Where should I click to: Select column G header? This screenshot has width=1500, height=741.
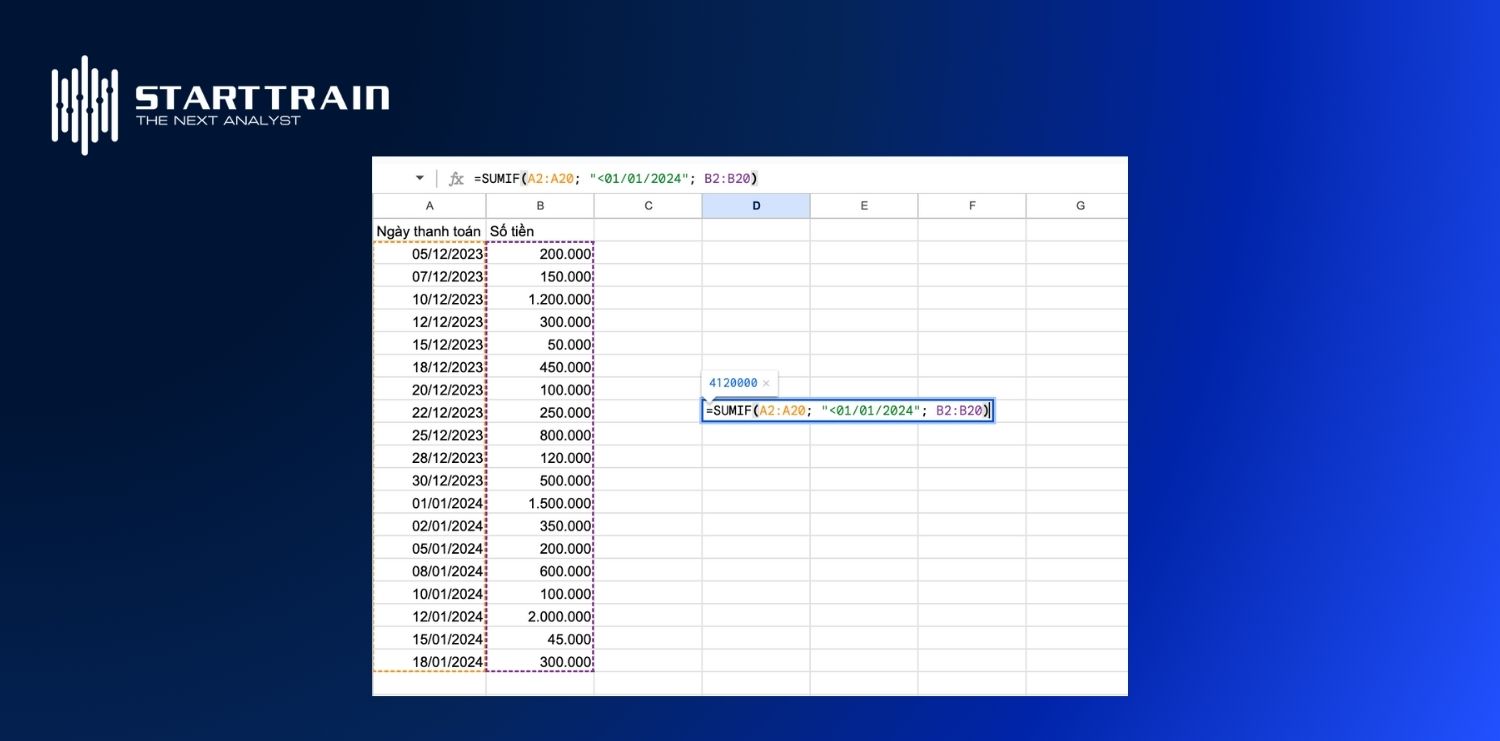[1078, 205]
